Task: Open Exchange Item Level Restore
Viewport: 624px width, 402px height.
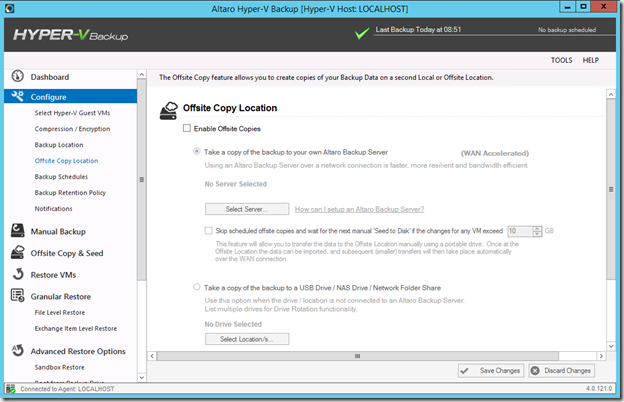Action: point(76,328)
